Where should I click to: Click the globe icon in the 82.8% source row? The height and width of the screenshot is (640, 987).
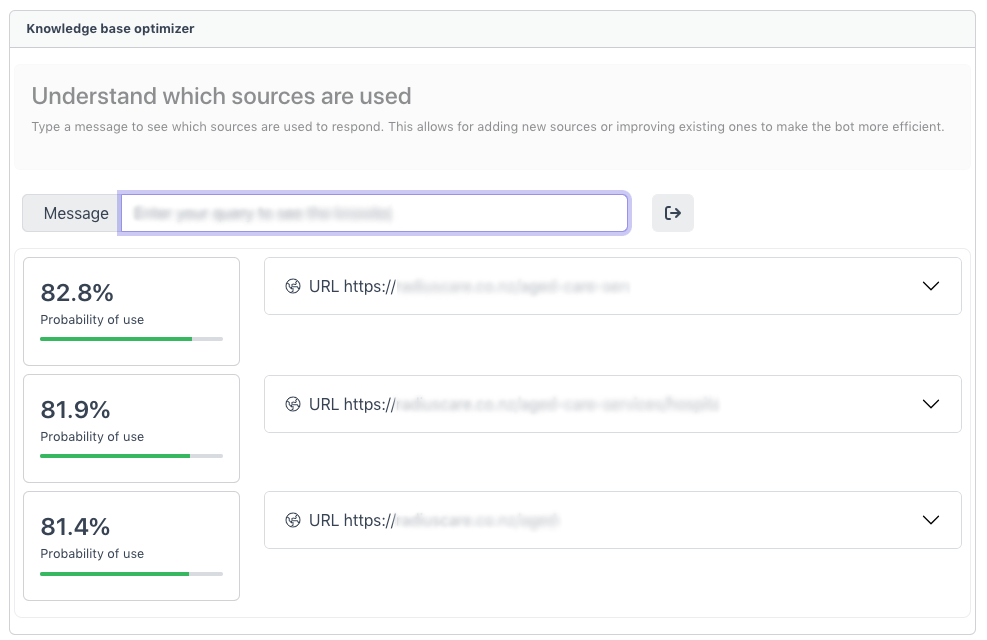293,286
